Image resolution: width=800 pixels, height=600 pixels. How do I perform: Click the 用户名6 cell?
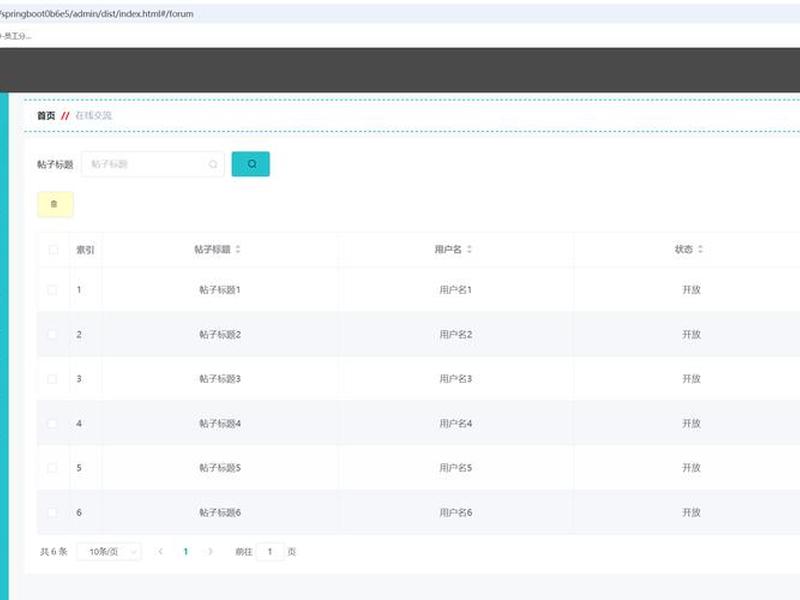point(456,512)
